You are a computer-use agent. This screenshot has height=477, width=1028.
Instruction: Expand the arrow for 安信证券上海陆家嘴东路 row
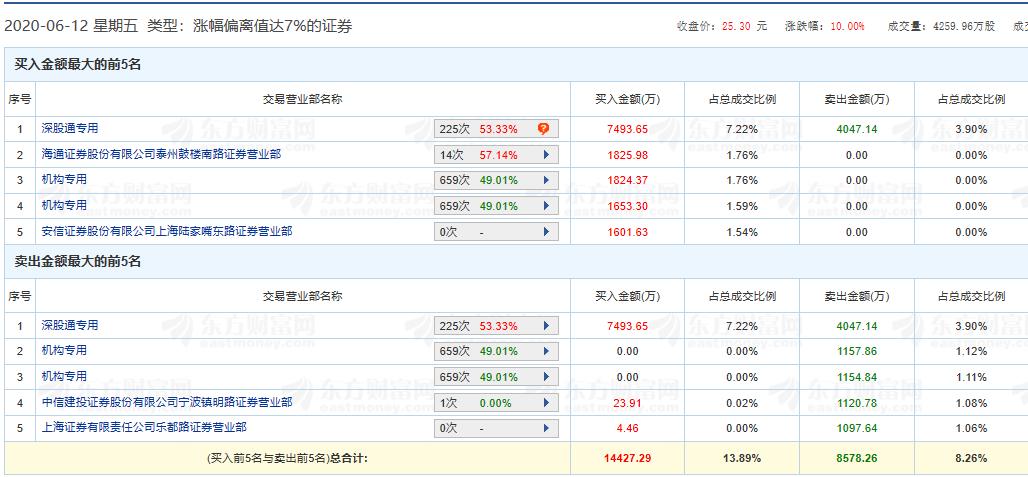[x=545, y=232]
